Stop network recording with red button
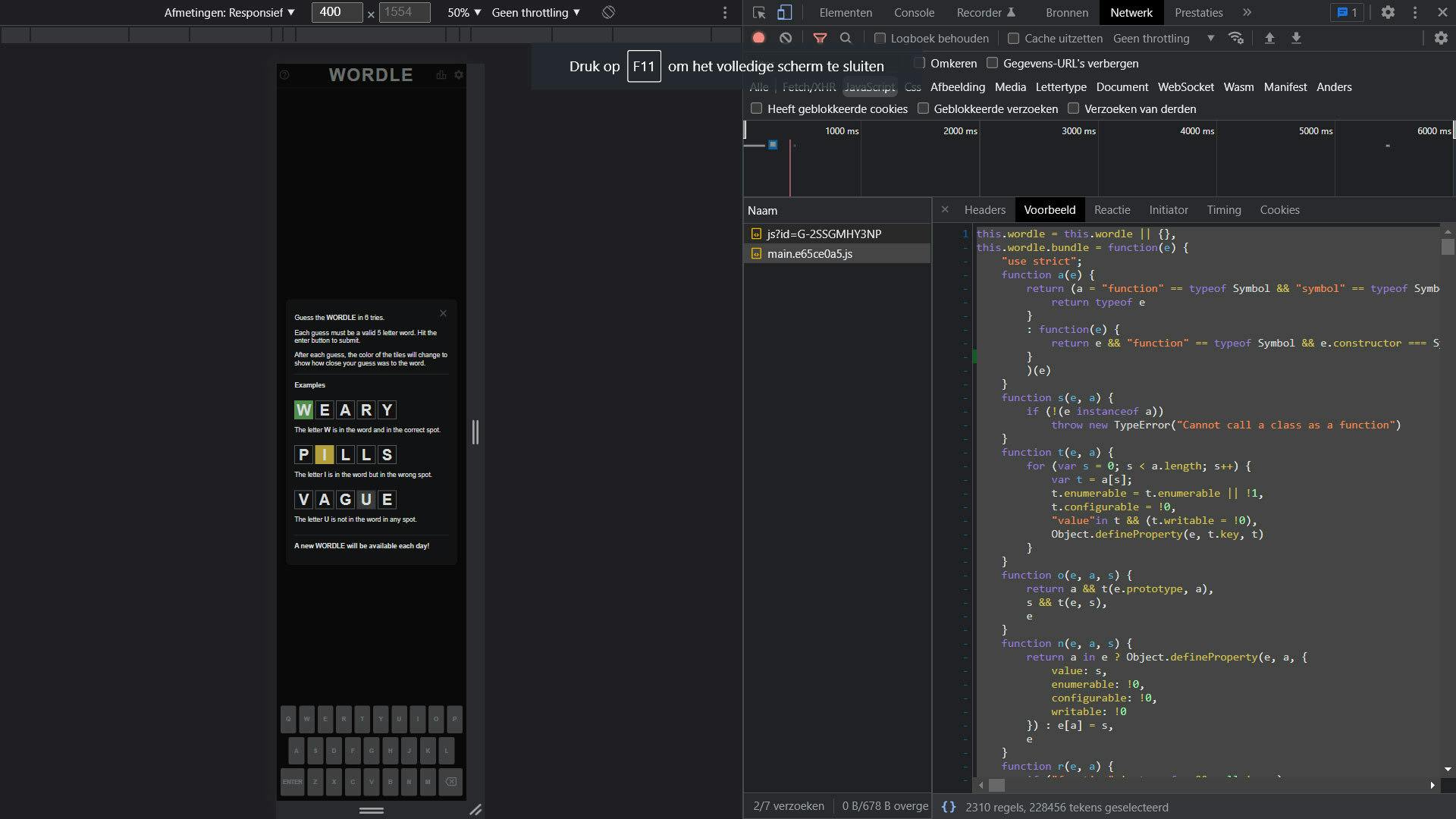This screenshot has width=1456, height=819. coord(758,38)
